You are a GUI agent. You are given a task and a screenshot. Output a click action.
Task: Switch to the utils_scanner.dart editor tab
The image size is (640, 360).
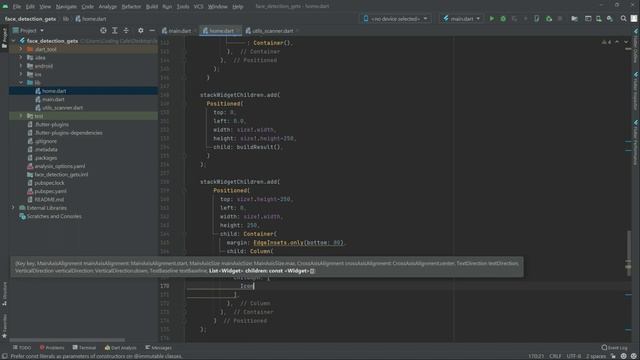tap(272, 31)
